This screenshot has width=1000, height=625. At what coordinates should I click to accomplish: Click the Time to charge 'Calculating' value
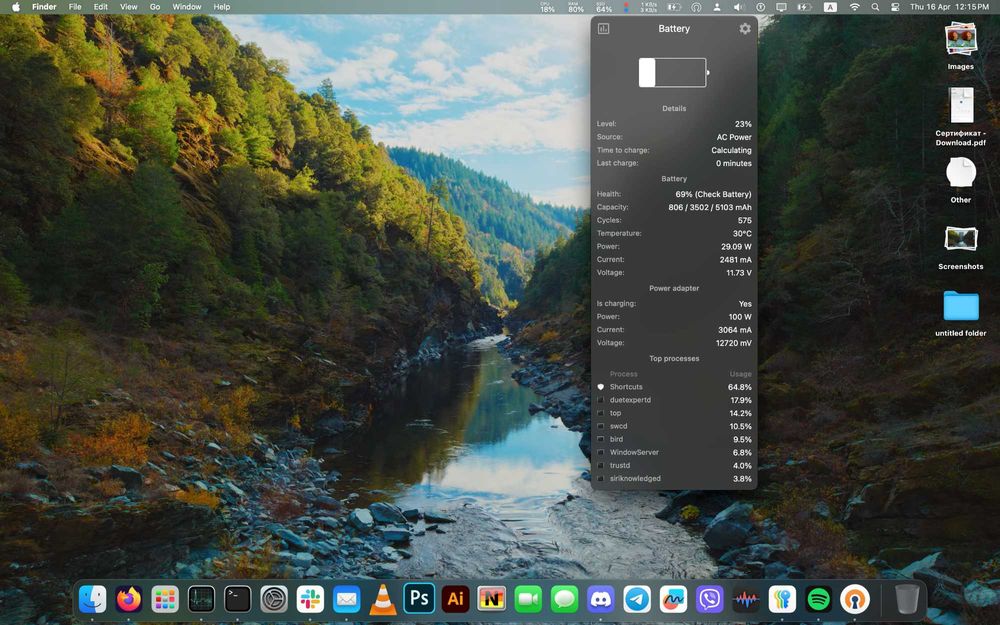[x=731, y=151]
